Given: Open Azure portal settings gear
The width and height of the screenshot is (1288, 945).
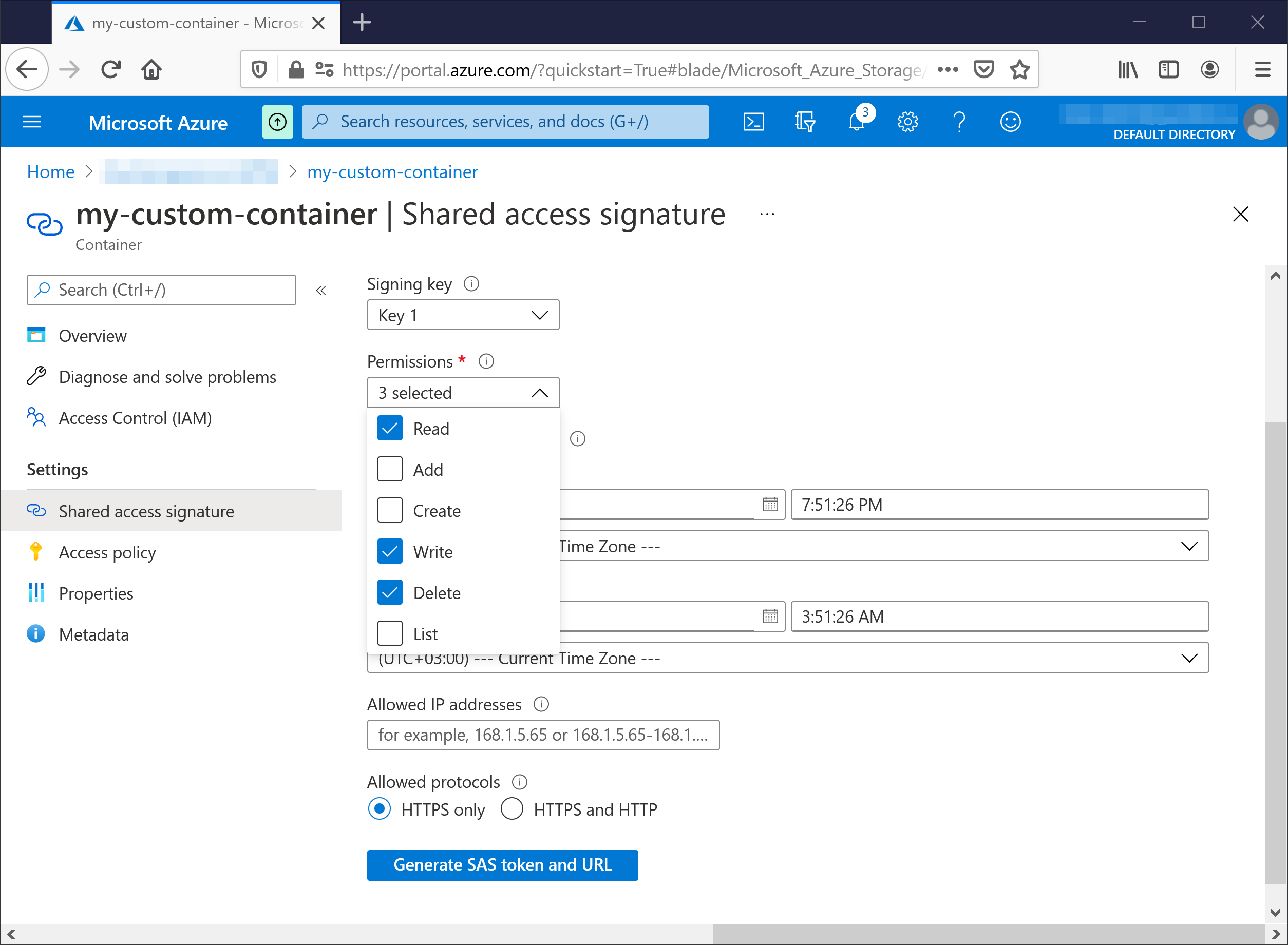Looking at the screenshot, I should [908, 122].
